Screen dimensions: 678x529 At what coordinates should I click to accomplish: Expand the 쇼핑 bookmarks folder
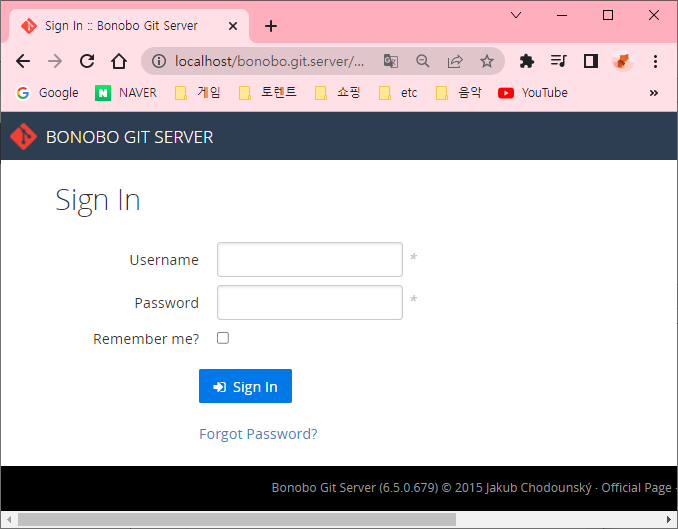click(338, 93)
